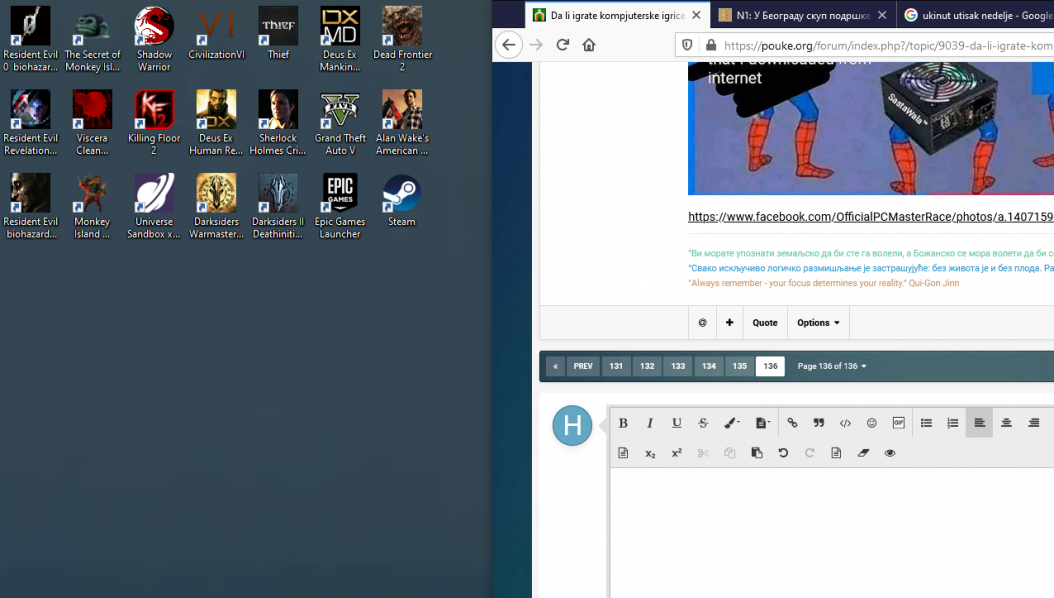The width and height of the screenshot is (1054, 598).
Task: Open page 135 of the topic
Action: (x=739, y=366)
